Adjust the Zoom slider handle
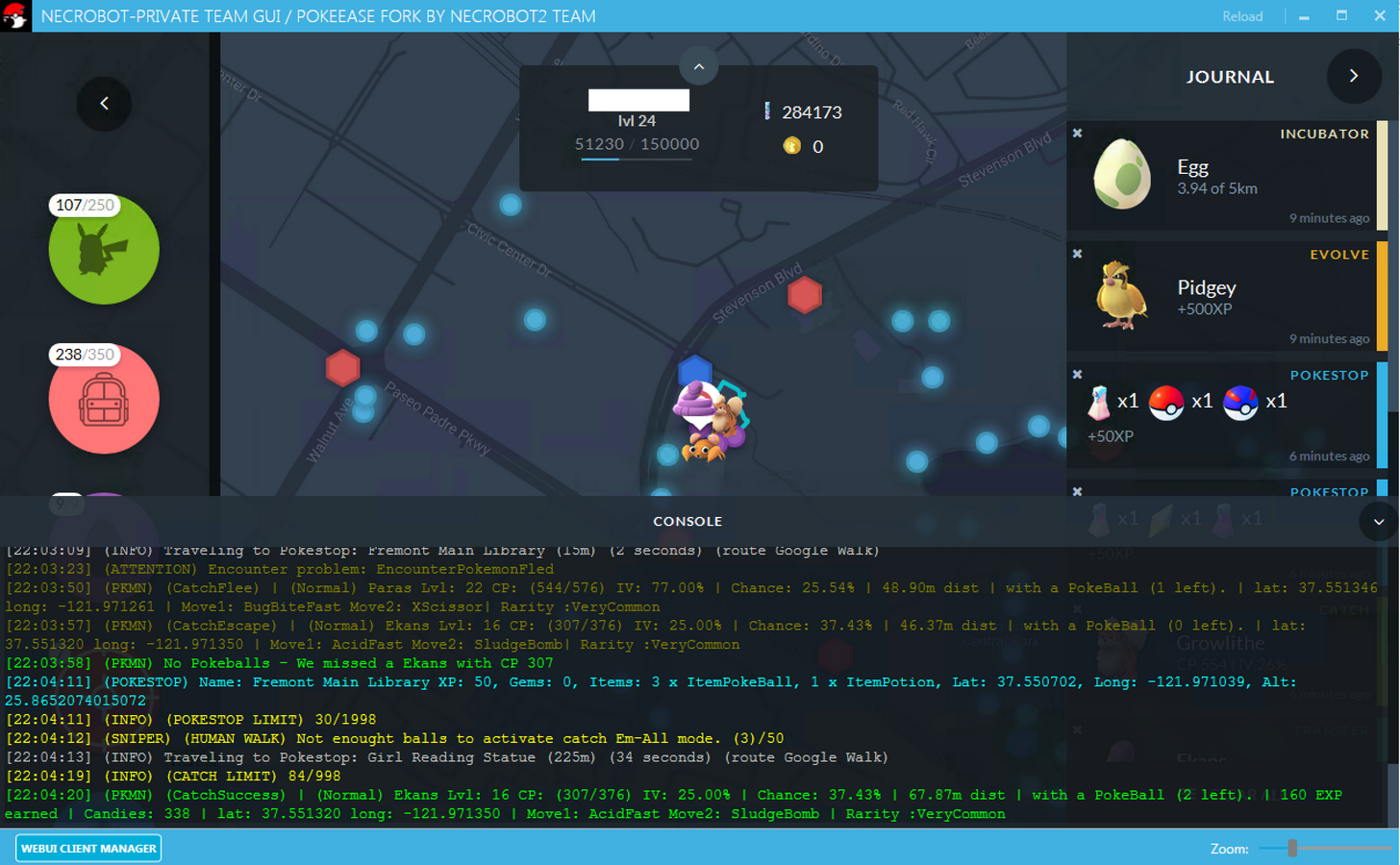This screenshot has width=1400, height=865. 1293,848
